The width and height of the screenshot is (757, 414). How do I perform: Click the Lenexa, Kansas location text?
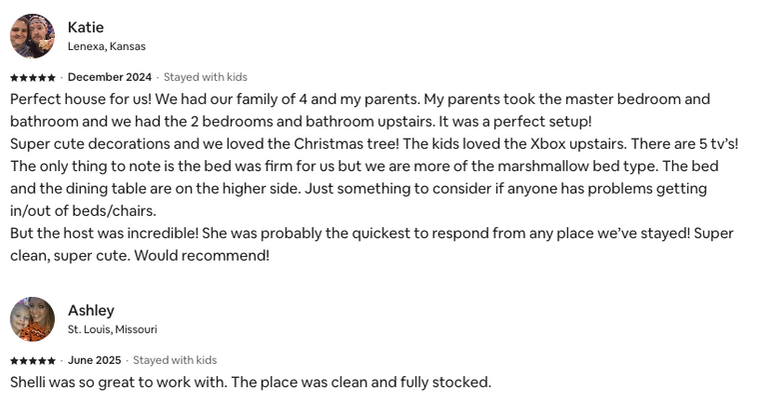[x=106, y=46]
